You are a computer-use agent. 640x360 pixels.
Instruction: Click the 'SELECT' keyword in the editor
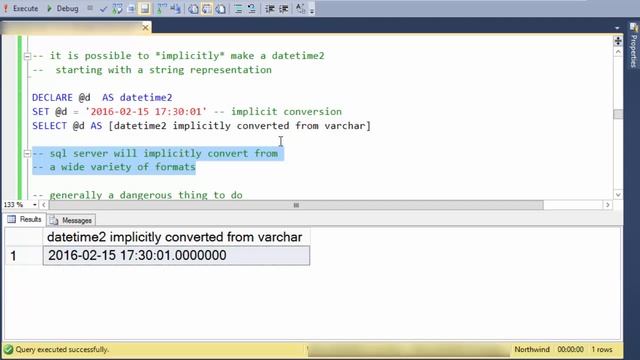49,126
